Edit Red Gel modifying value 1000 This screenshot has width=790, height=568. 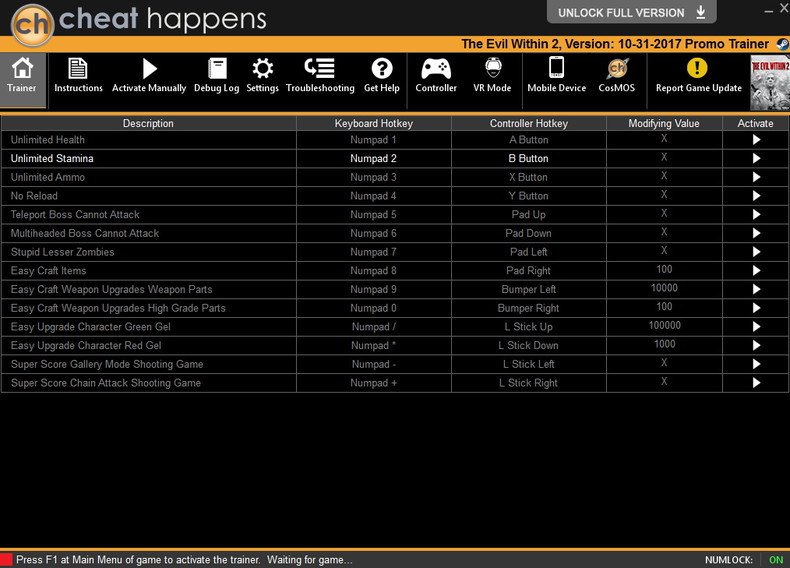664,344
